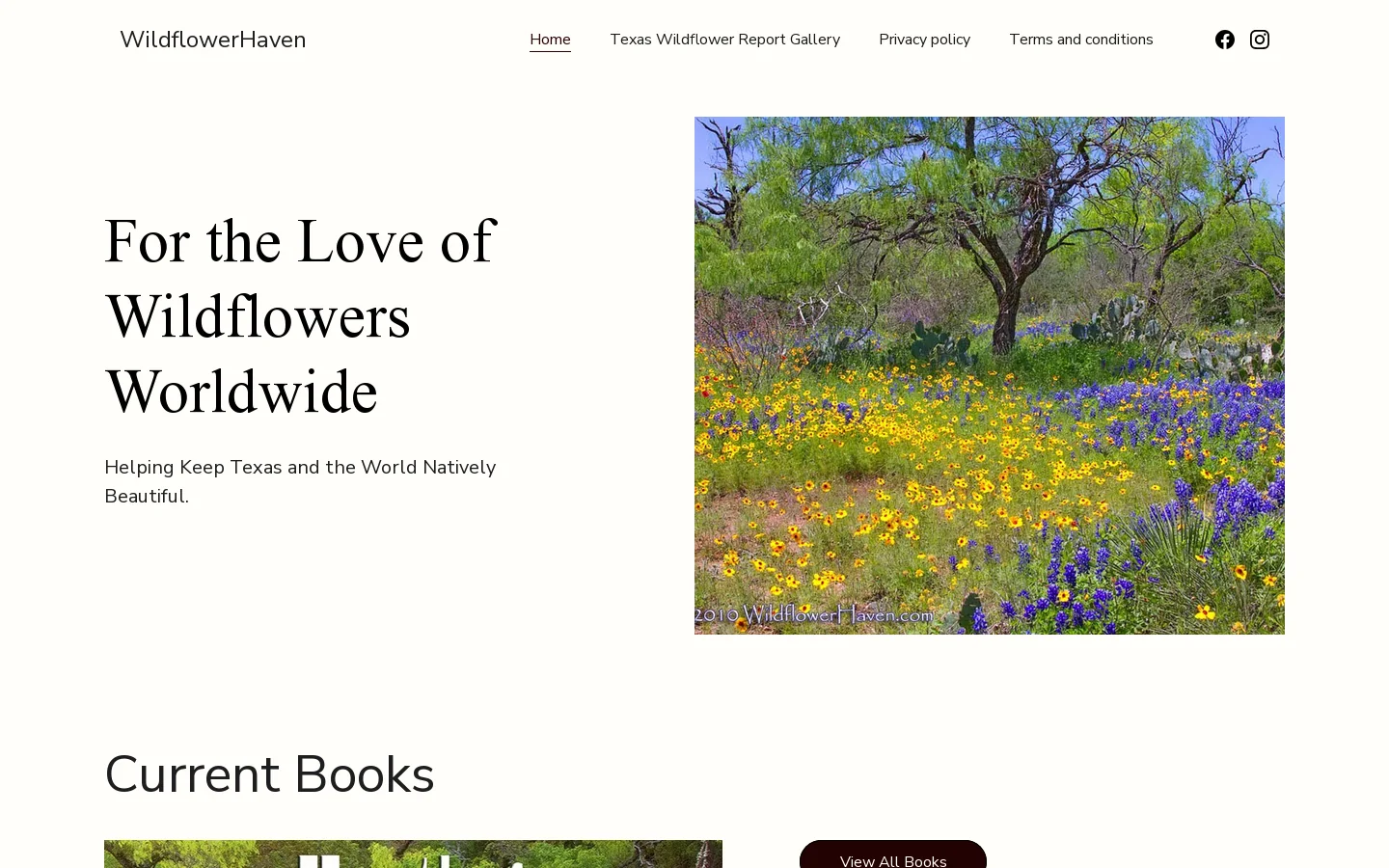Click the WildflowerHaven site title
Image resolution: width=1389 pixels, height=868 pixels.
(213, 40)
